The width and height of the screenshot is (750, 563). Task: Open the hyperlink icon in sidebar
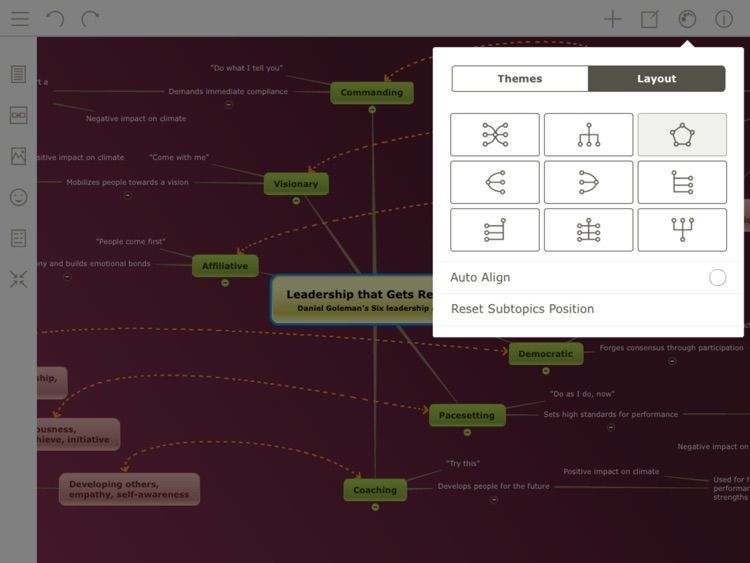pyautogui.click(x=19, y=115)
